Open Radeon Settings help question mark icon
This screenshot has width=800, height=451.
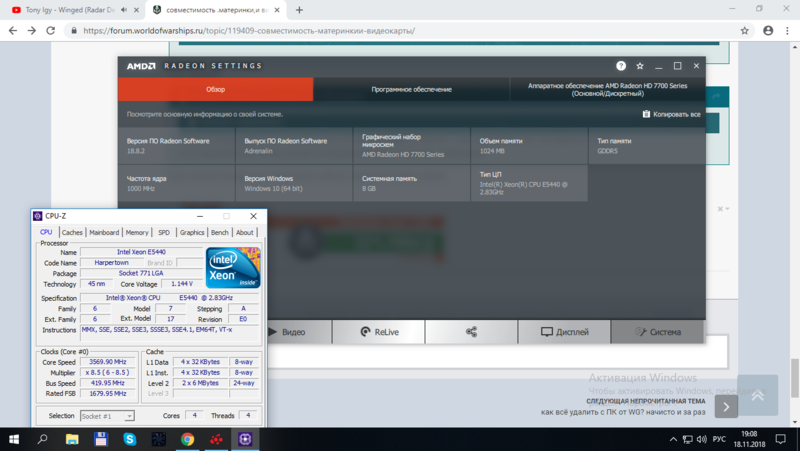pos(621,66)
